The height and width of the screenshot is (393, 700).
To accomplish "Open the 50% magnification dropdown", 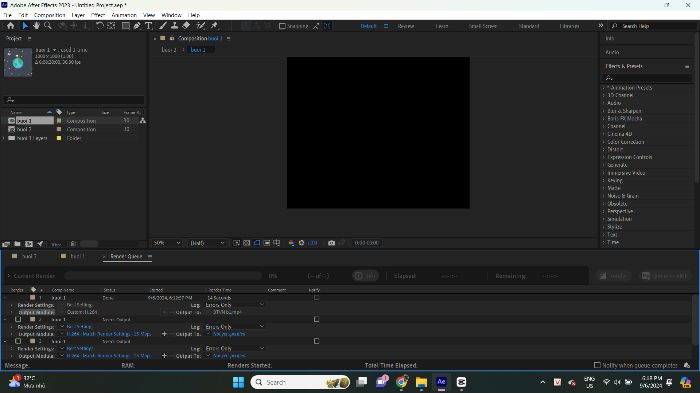I will (x=167, y=243).
